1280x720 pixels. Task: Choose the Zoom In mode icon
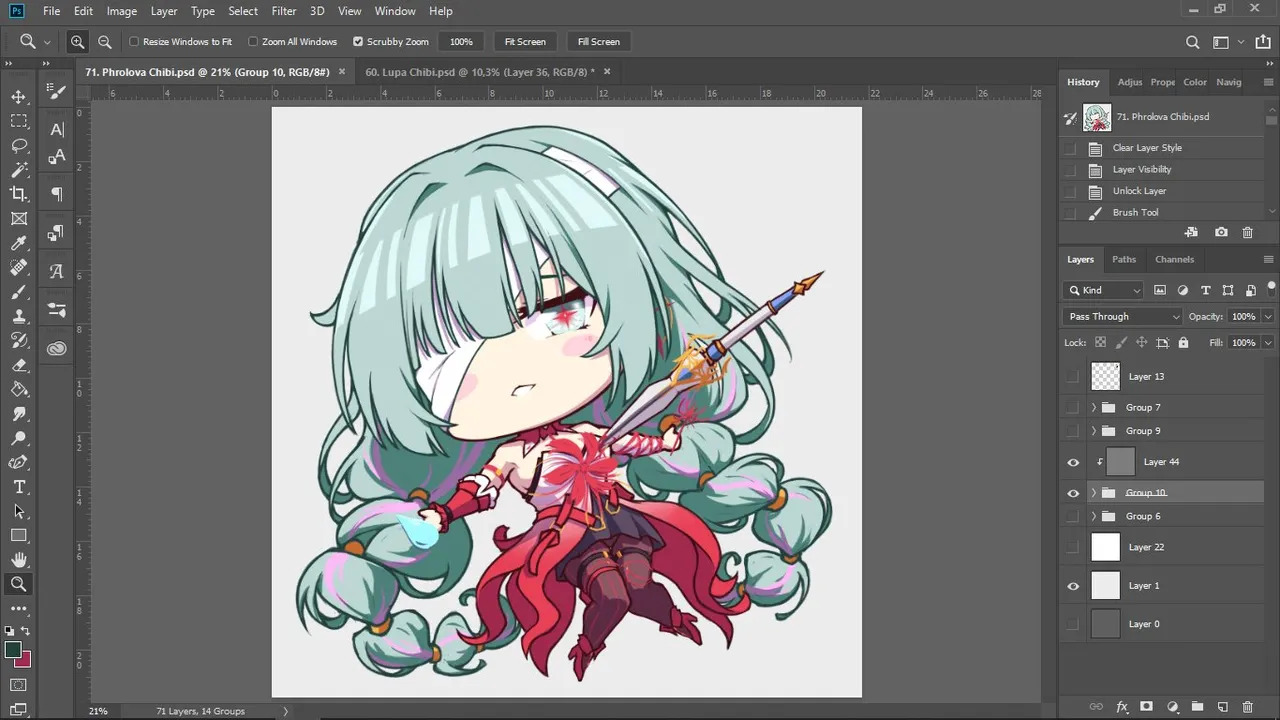[77, 42]
